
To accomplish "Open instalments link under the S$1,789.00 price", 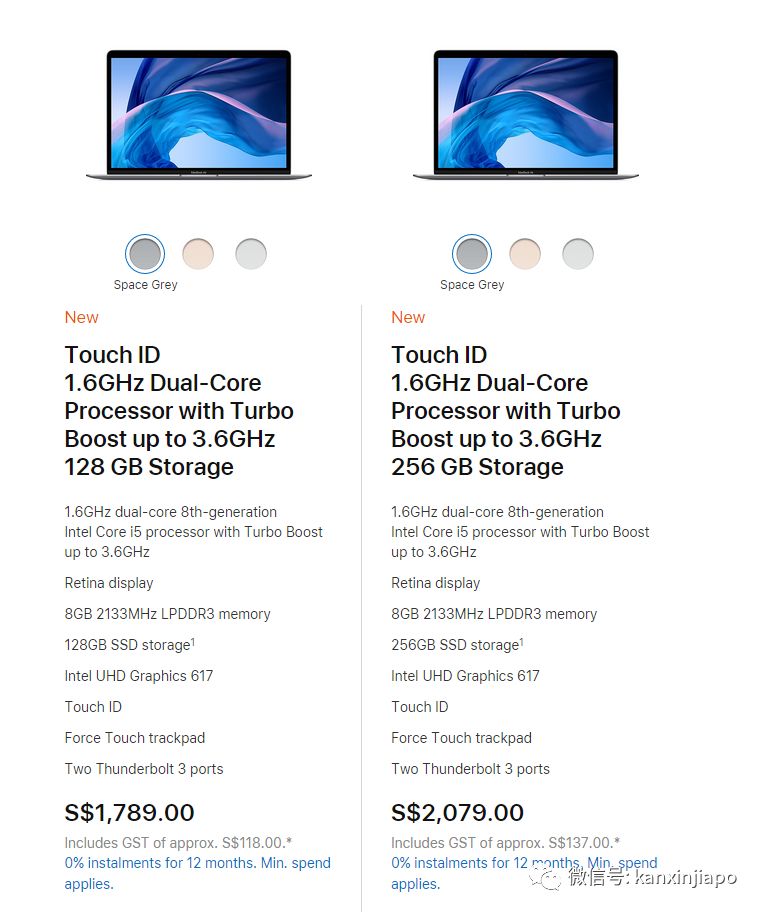I will pos(197,863).
